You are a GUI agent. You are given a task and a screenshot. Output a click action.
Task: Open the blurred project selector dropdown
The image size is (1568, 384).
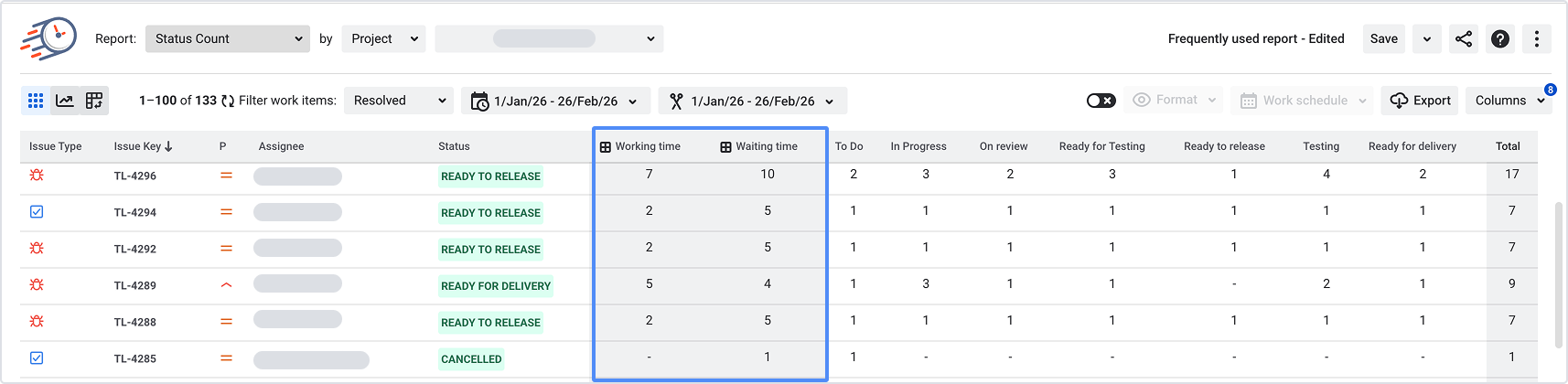pyautogui.click(x=549, y=38)
